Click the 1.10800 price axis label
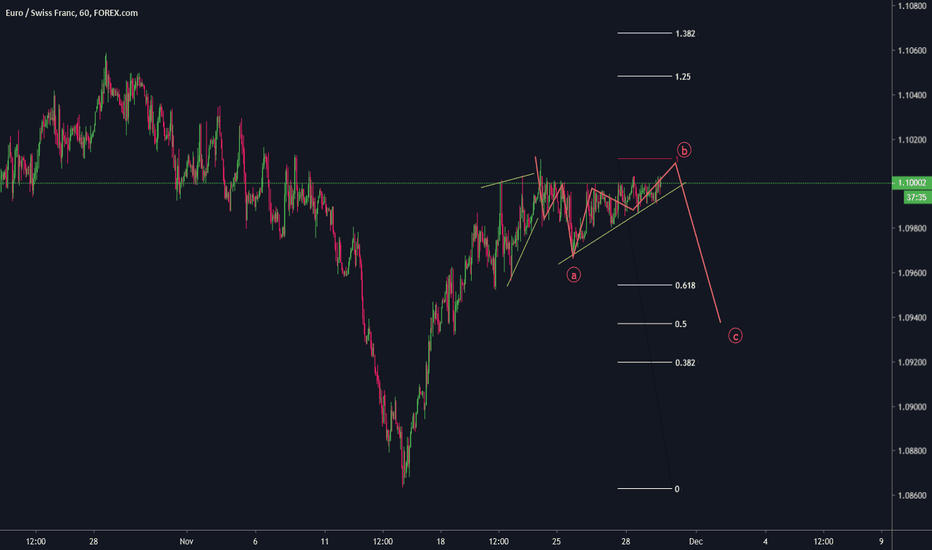 pyautogui.click(x=909, y=7)
